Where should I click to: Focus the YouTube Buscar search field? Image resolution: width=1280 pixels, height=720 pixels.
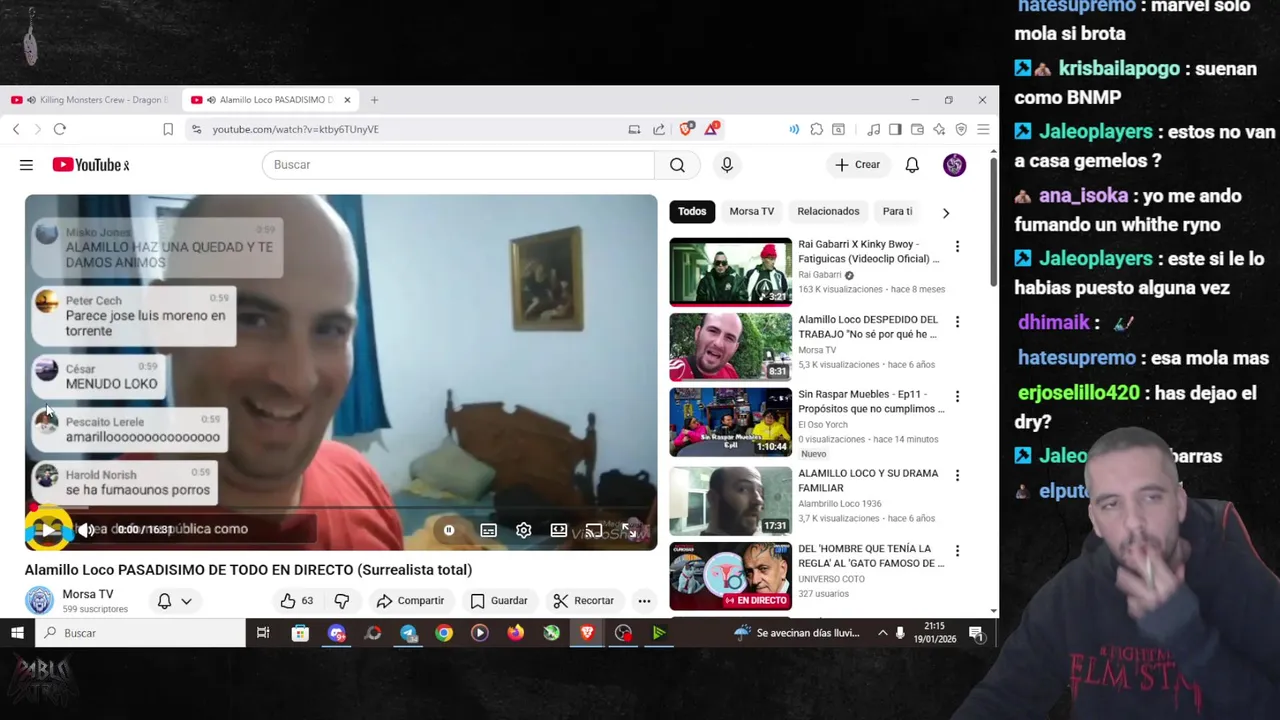point(458,165)
